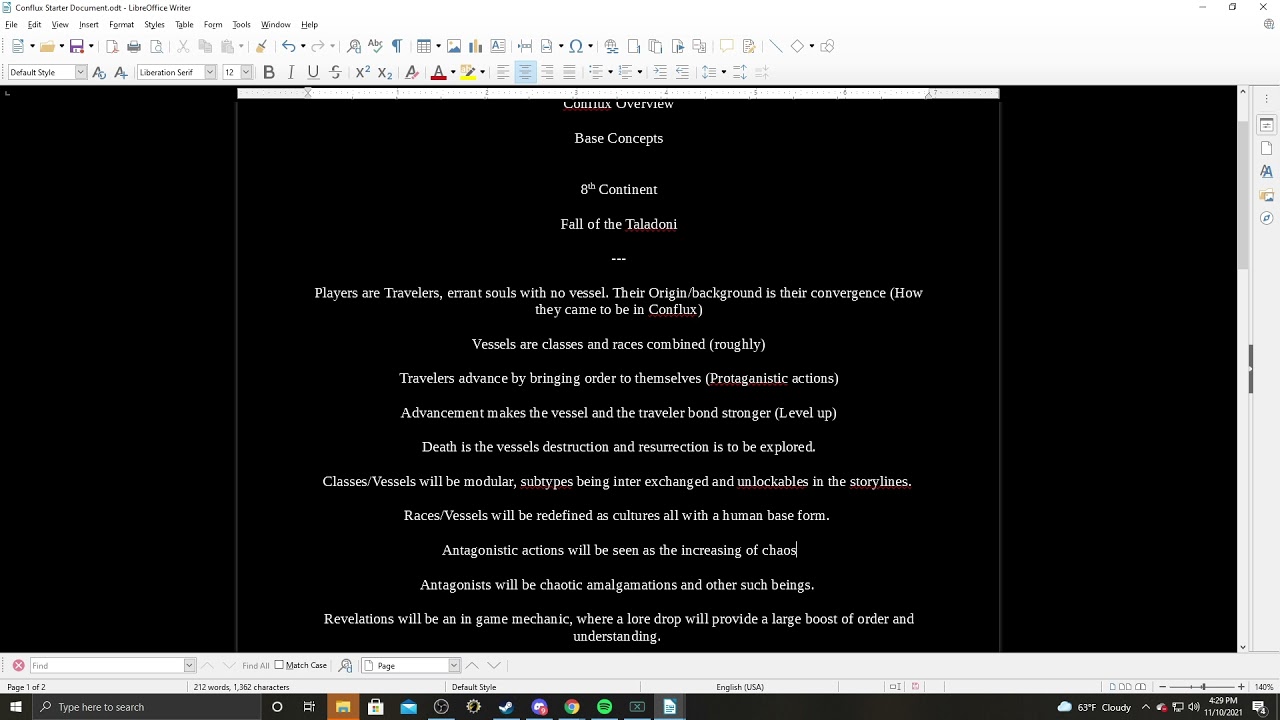Screen dimensions: 1280x720
Task: Insert hyperlink icon
Action: 611,46
